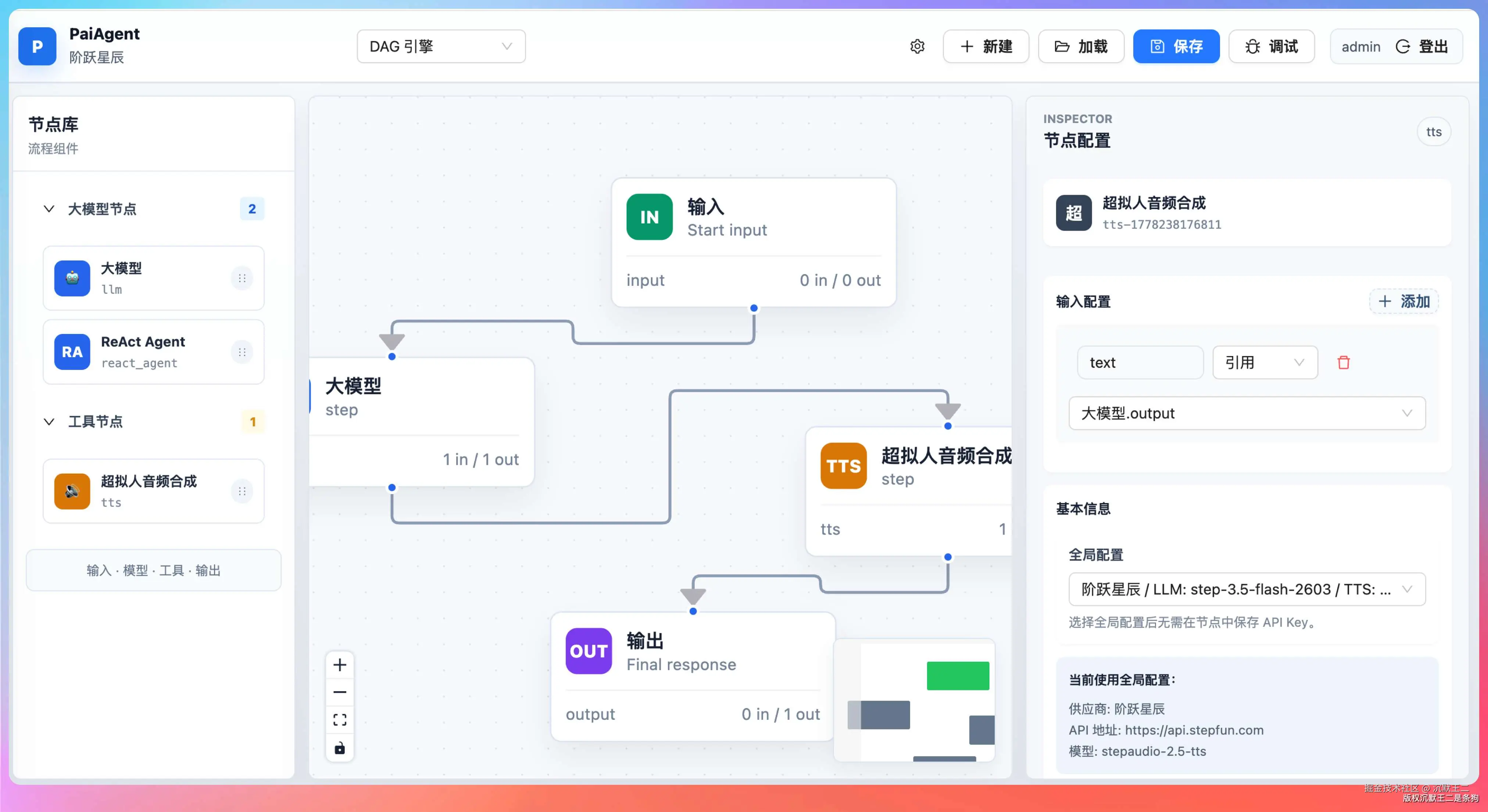Click the PaiAgent blue P logo
Screen dimensions: 1488x812
[37, 46]
